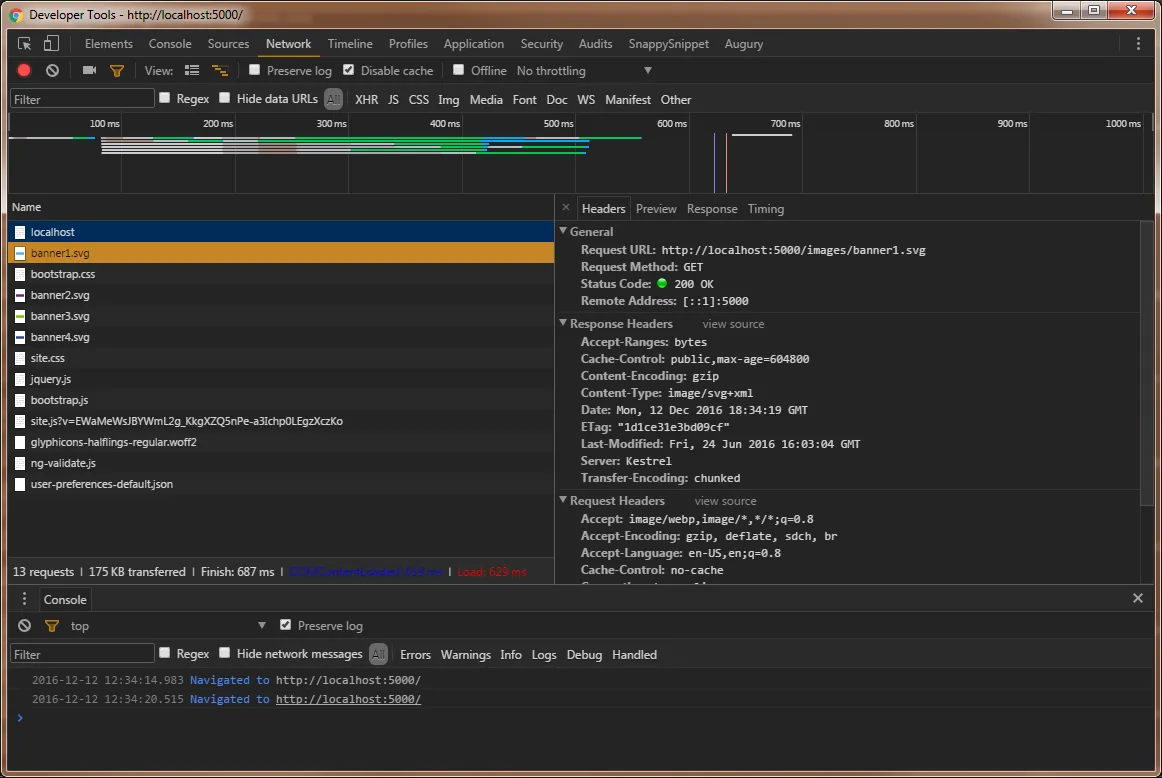Switch to the Sources tab

(228, 44)
